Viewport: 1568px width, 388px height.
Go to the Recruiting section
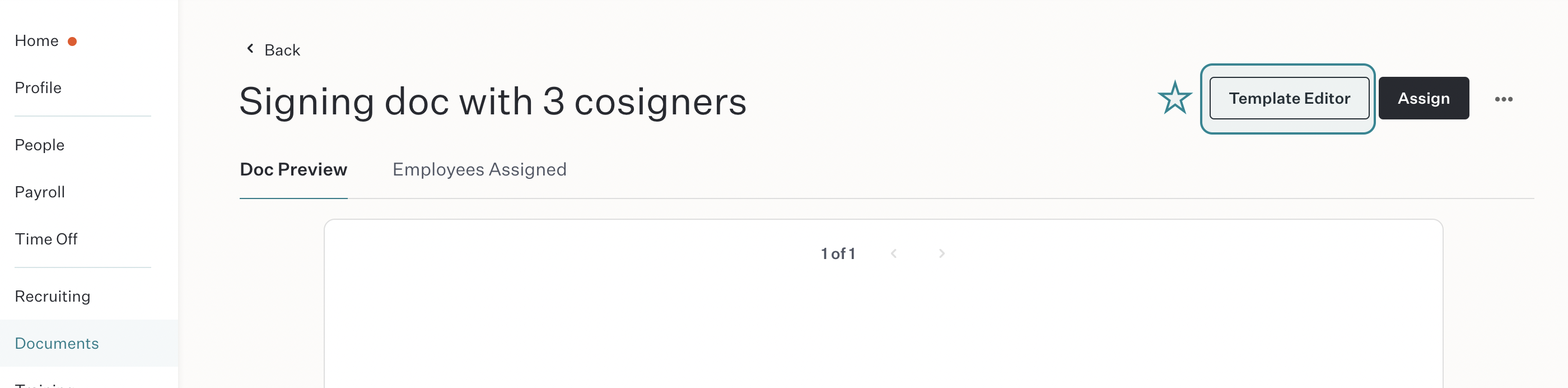tap(52, 296)
